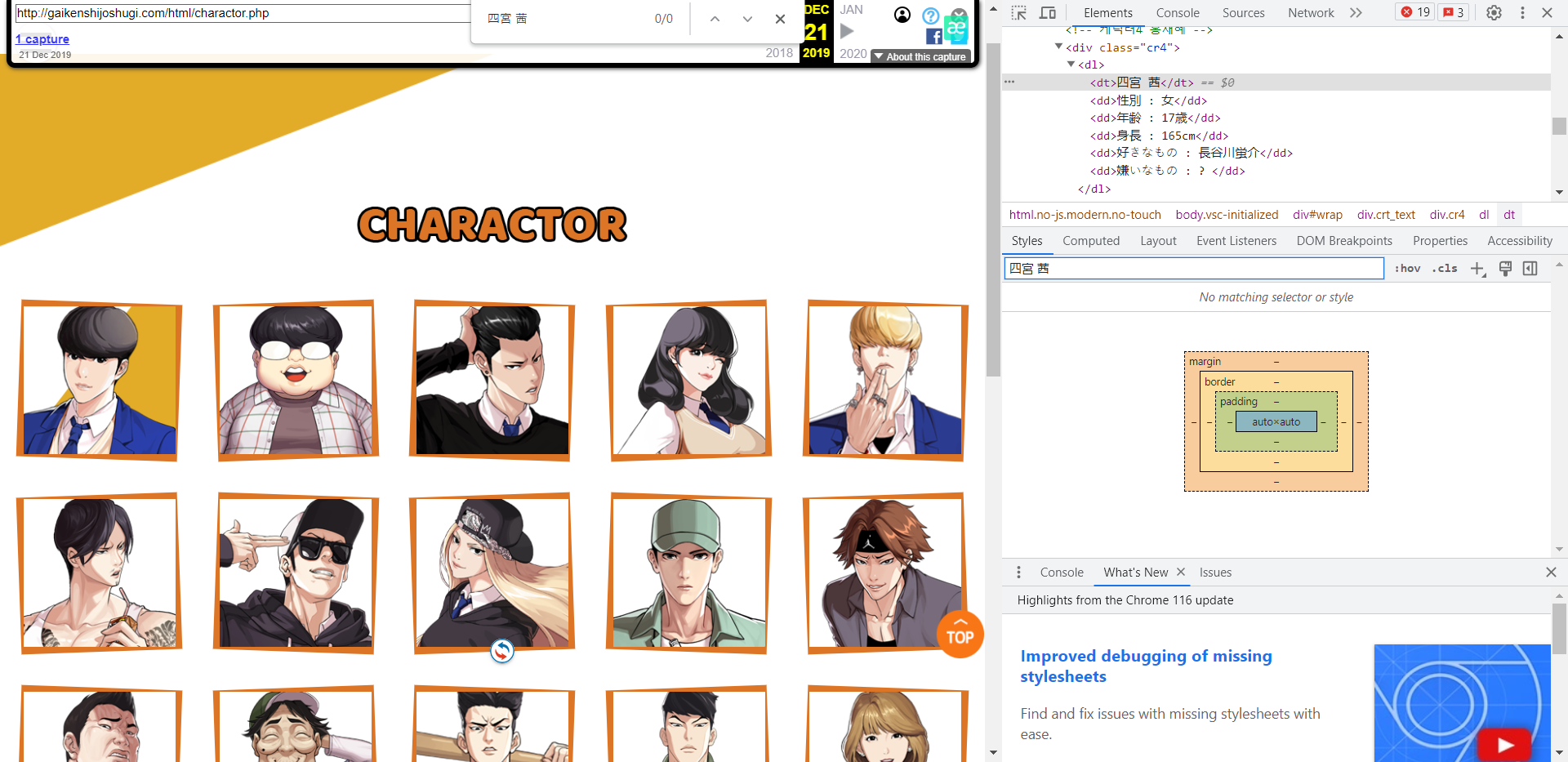Toggle the :hov element state panel
The height and width of the screenshot is (762, 1568).
[x=1407, y=269]
